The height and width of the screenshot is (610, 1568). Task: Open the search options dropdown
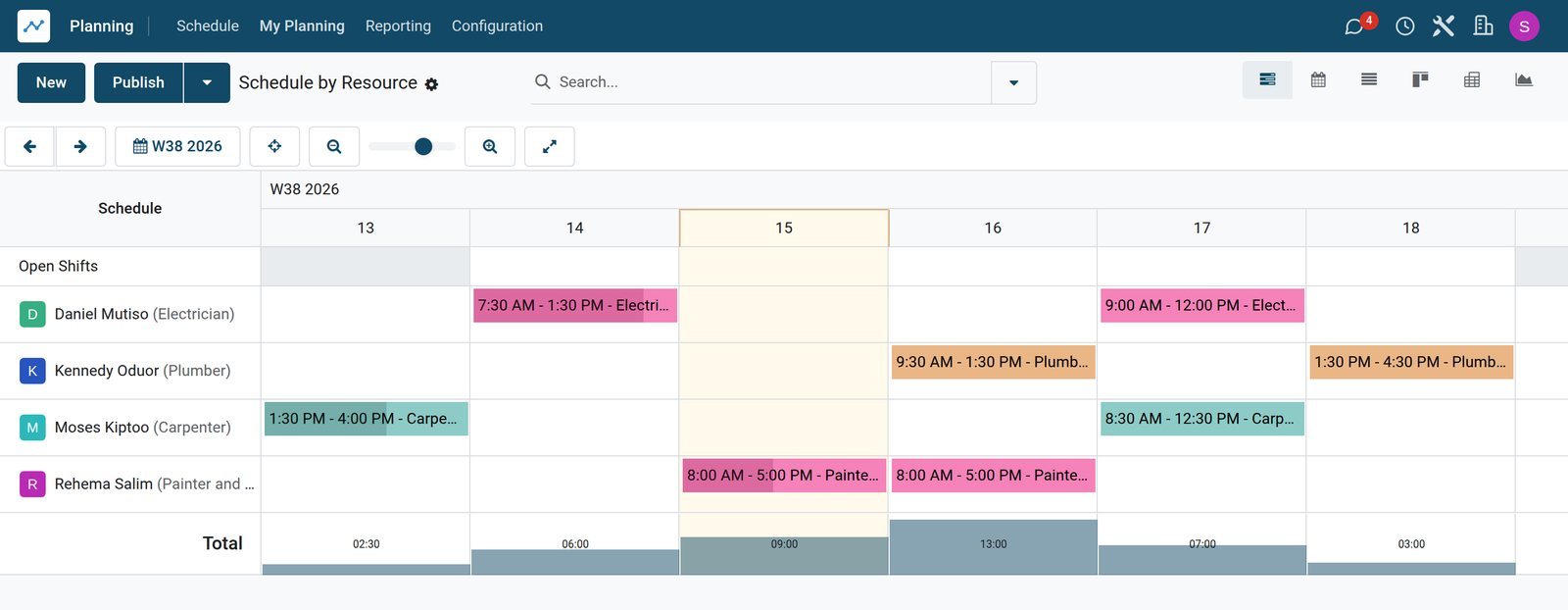coord(1013,82)
